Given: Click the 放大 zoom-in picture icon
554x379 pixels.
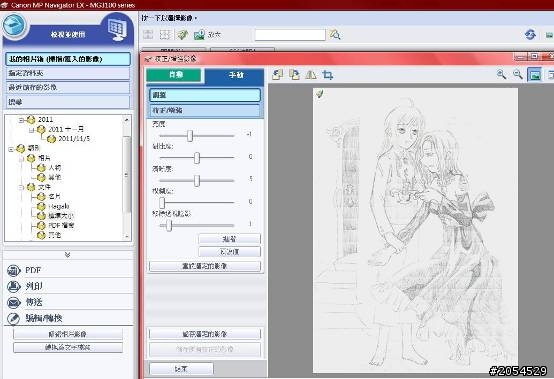Looking at the screenshot, I should click(199, 35).
